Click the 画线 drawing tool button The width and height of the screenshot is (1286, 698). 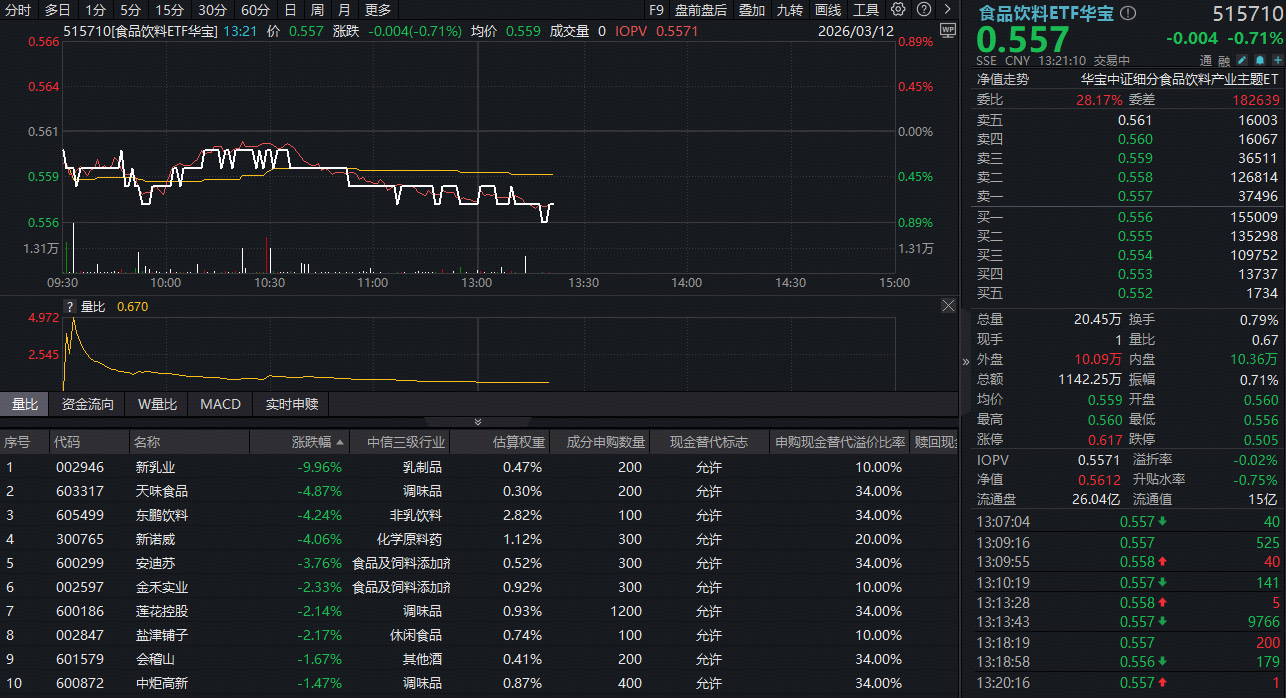(828, 10)
